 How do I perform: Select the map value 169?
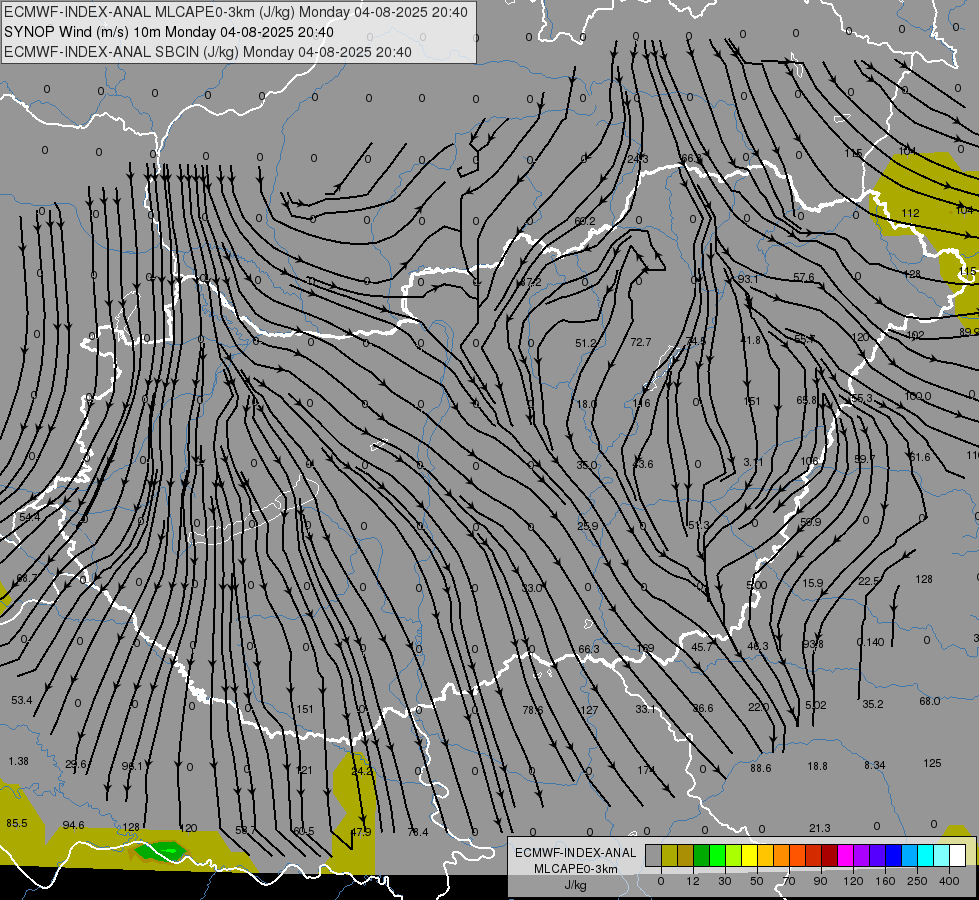(645, 648)
